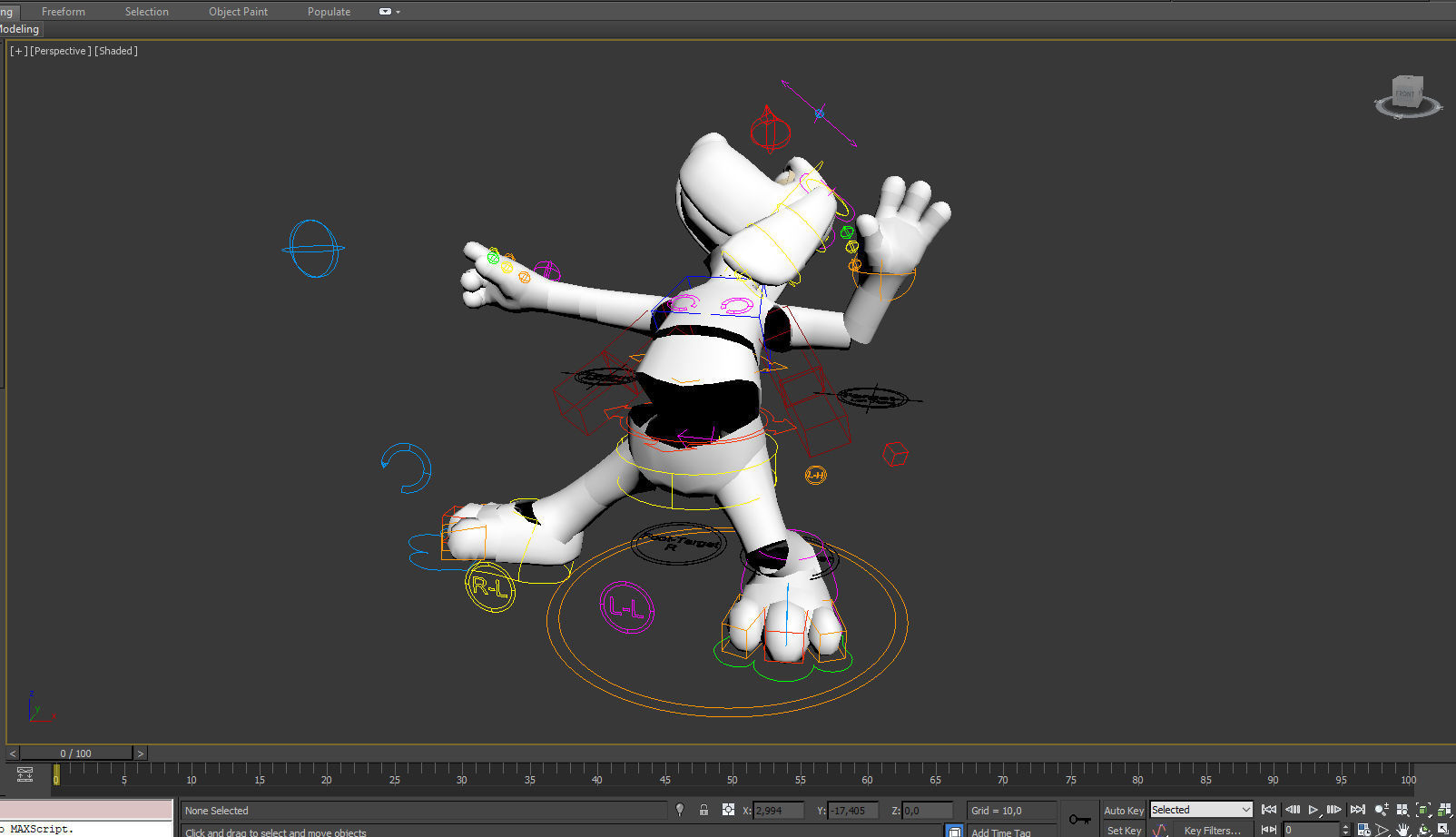Go to start of animation

point(1269,810)
